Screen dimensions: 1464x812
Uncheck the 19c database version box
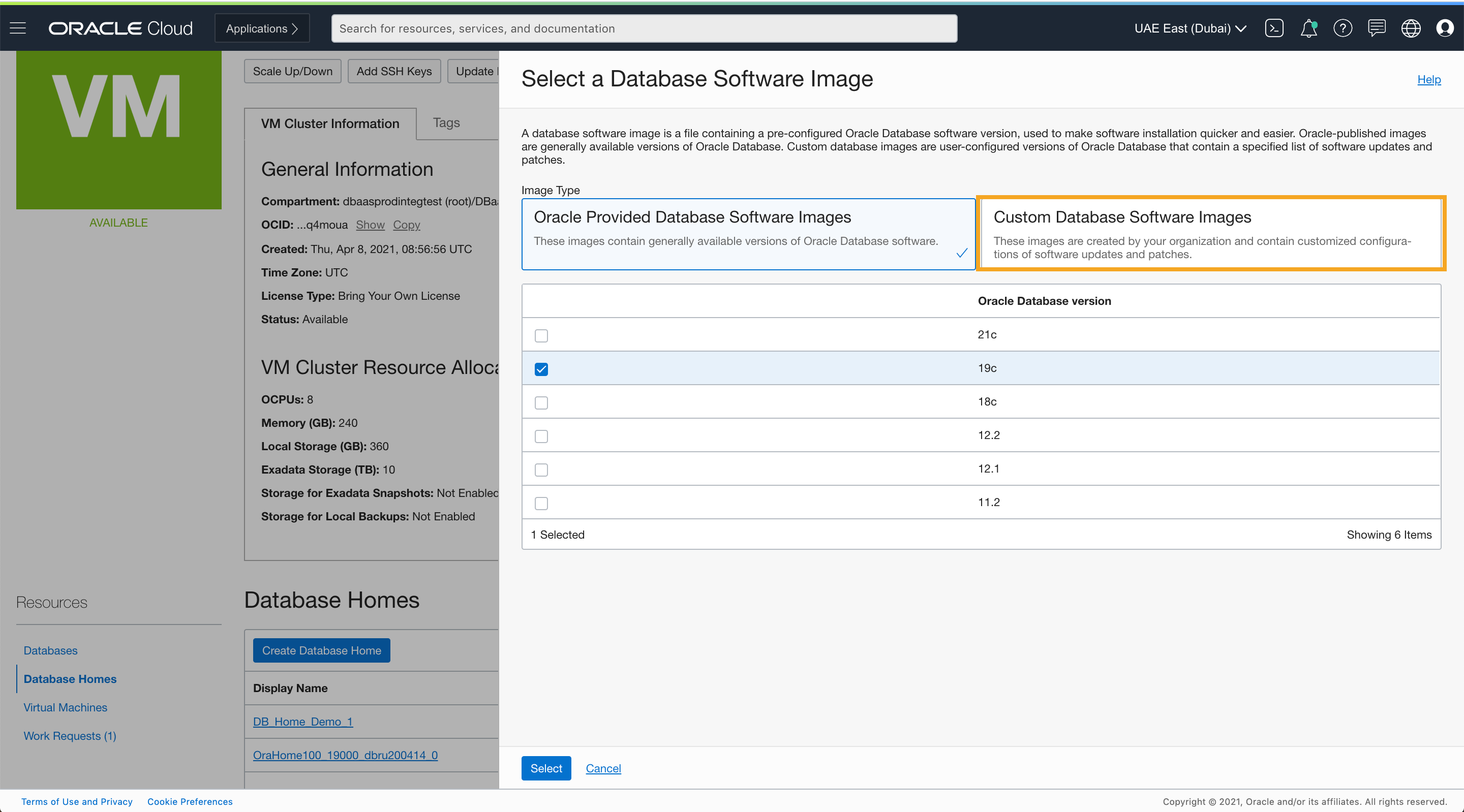pos(541,369)
